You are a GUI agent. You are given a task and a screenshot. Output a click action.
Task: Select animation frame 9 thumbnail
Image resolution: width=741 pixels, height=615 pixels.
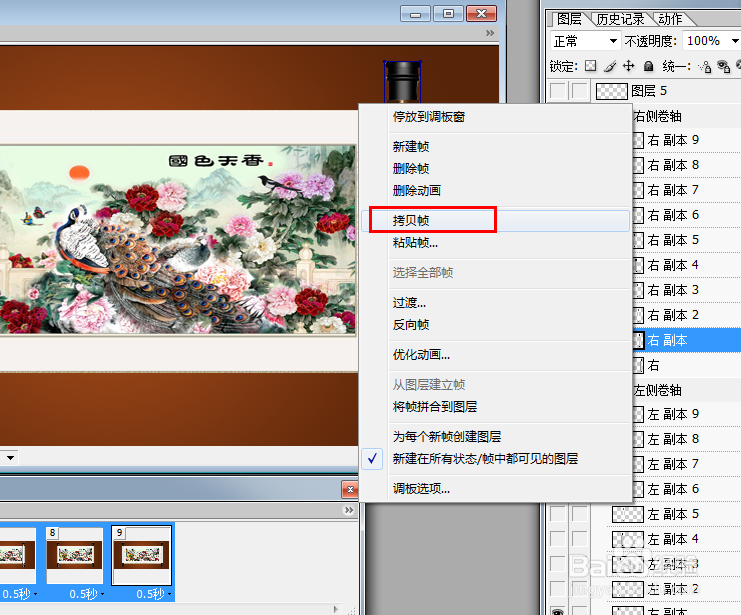point(142,555)
